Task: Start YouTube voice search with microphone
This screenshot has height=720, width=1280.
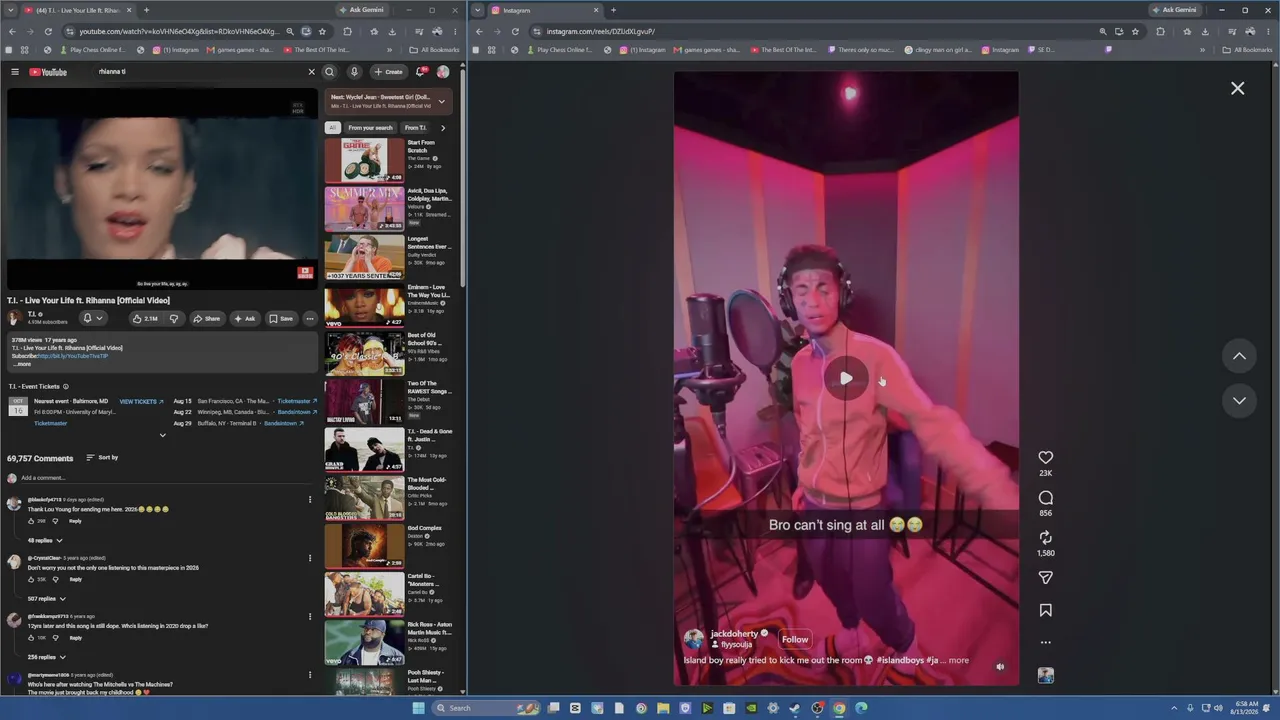Action: (354, 72)
